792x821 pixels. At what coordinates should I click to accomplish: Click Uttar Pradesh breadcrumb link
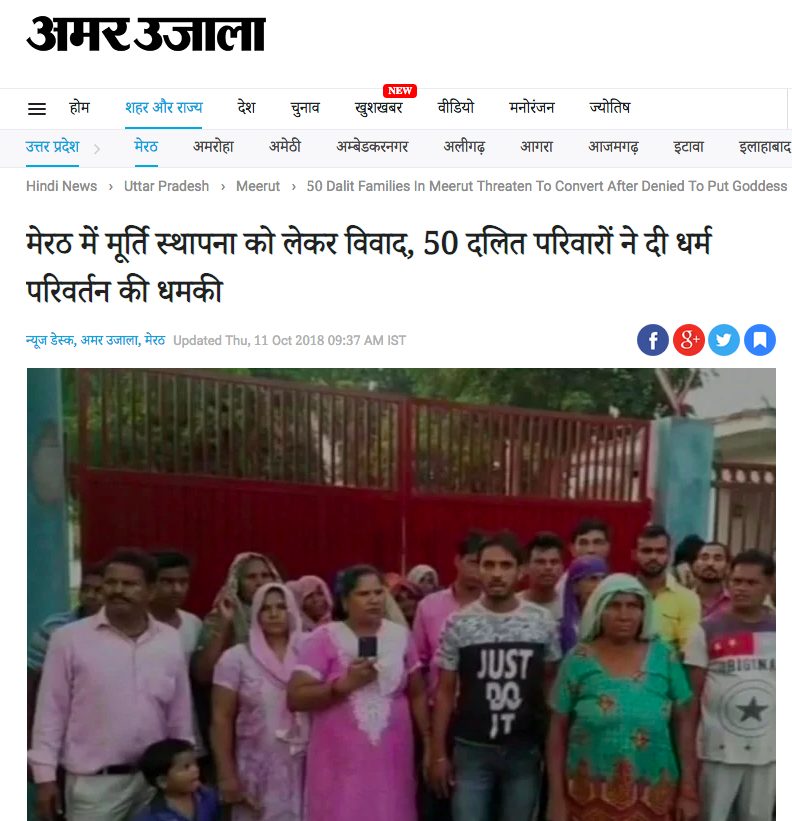(166, 186)
